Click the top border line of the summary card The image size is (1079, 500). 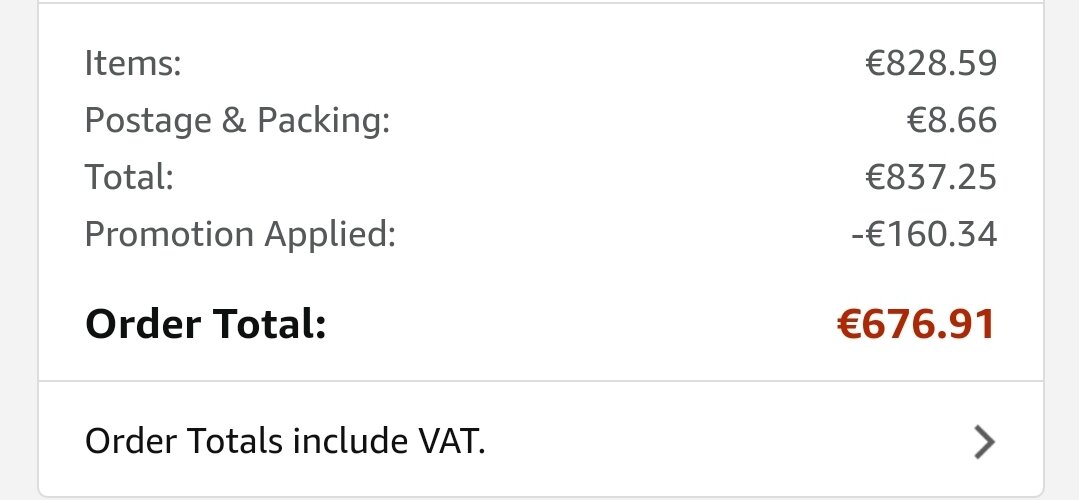(x=541, y=3)
